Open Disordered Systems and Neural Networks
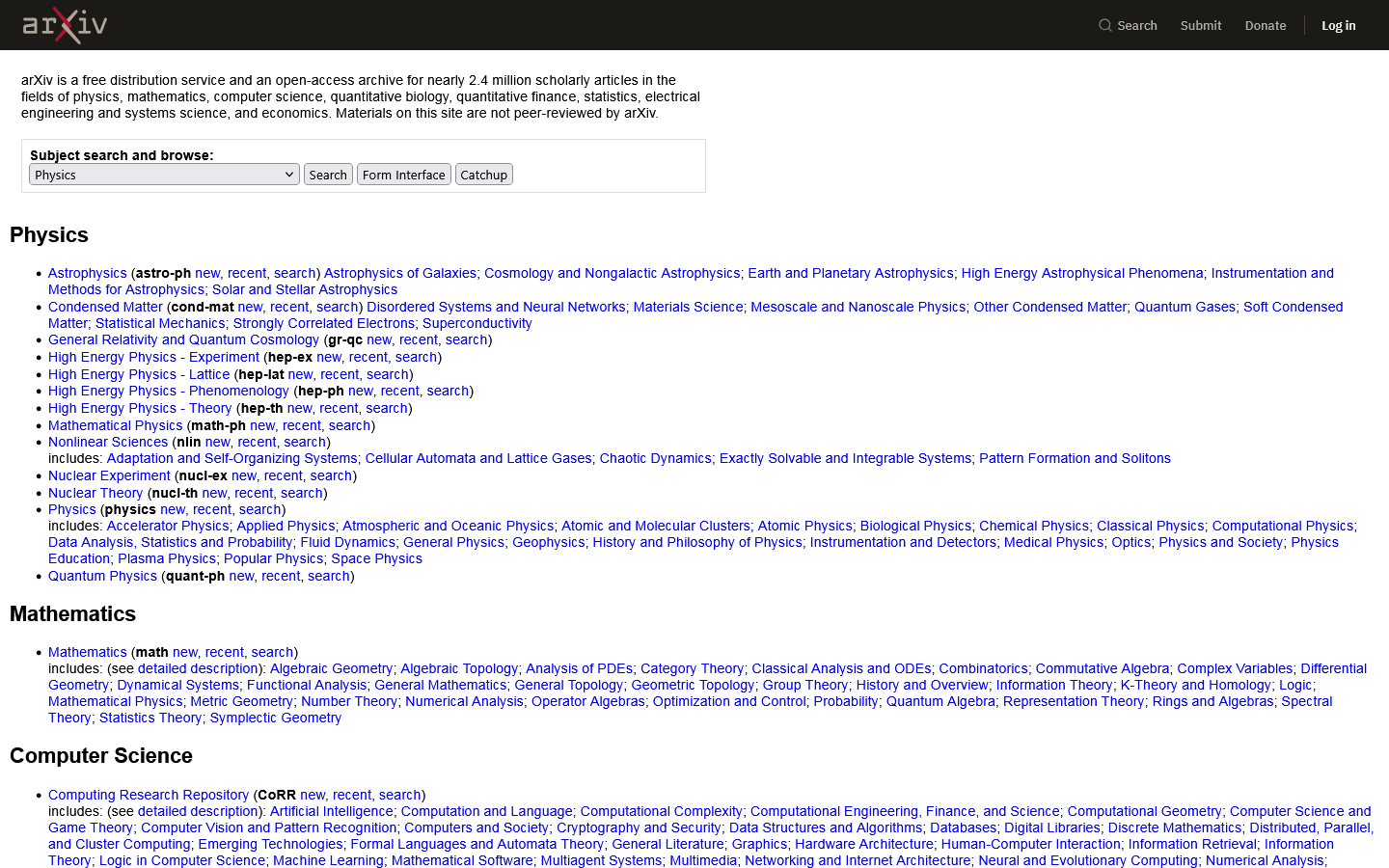The width and height of the screenshot is (1389, 868). pyautogui.click(x=496, y=307)
